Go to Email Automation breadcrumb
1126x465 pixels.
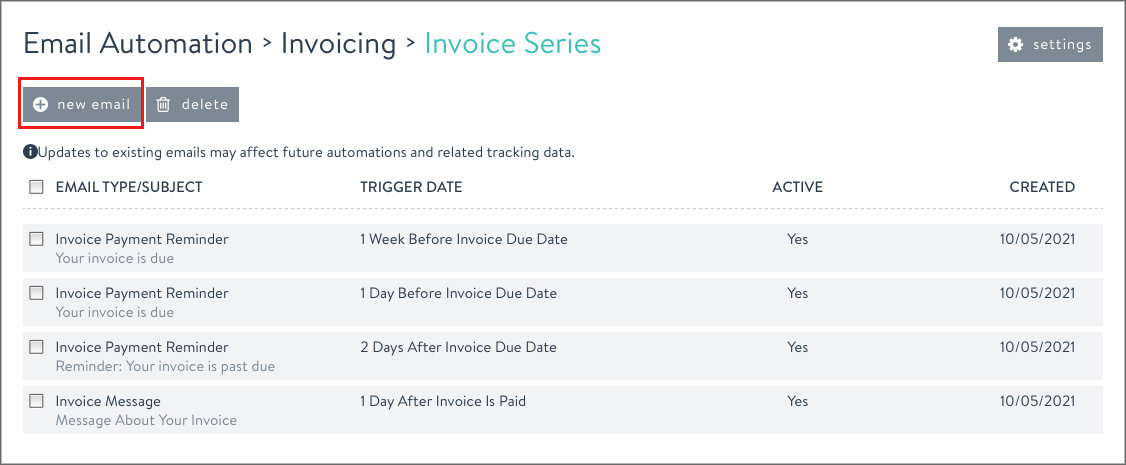tap(138, 44)
